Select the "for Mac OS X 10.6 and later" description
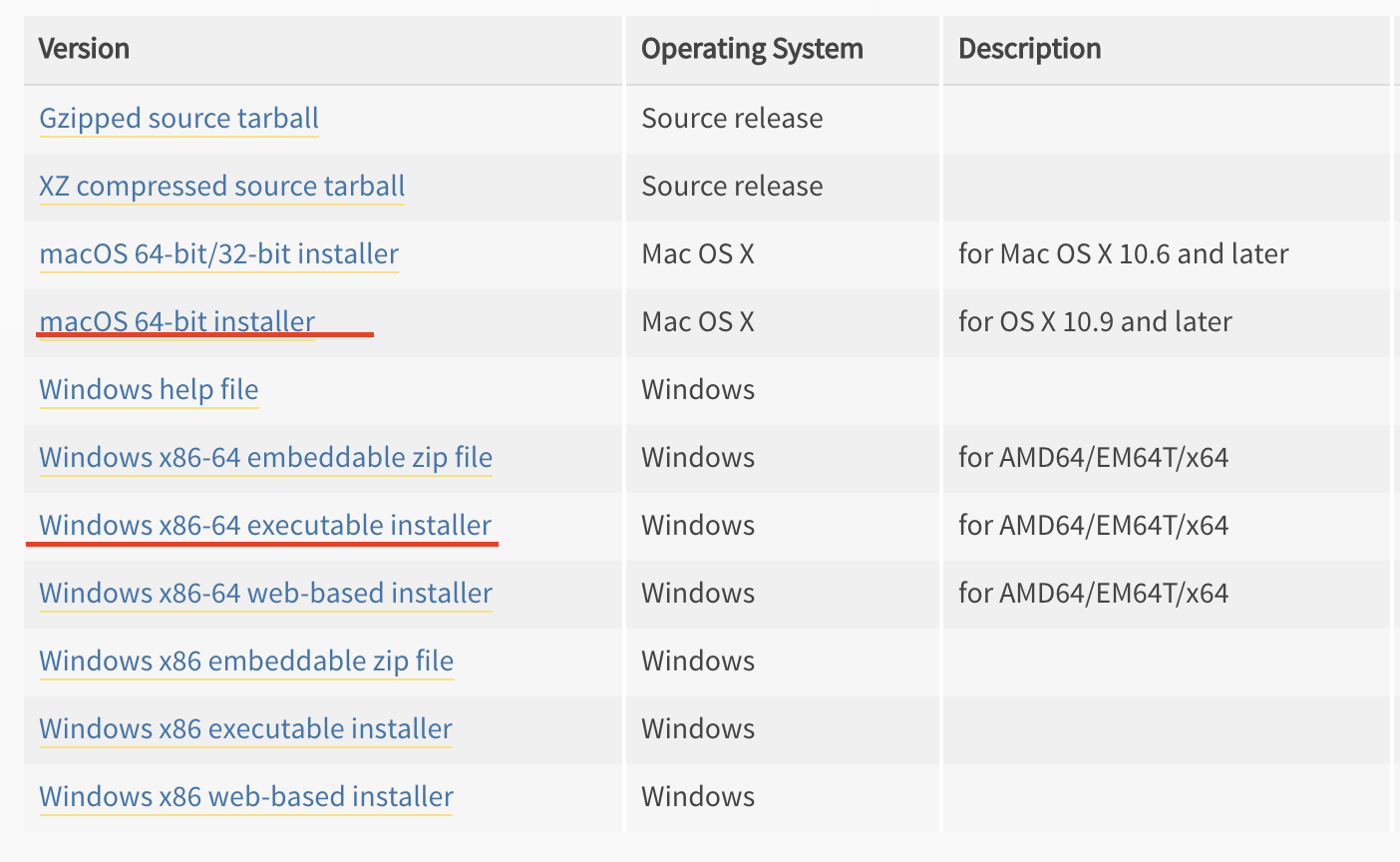 coord(1123,253)
